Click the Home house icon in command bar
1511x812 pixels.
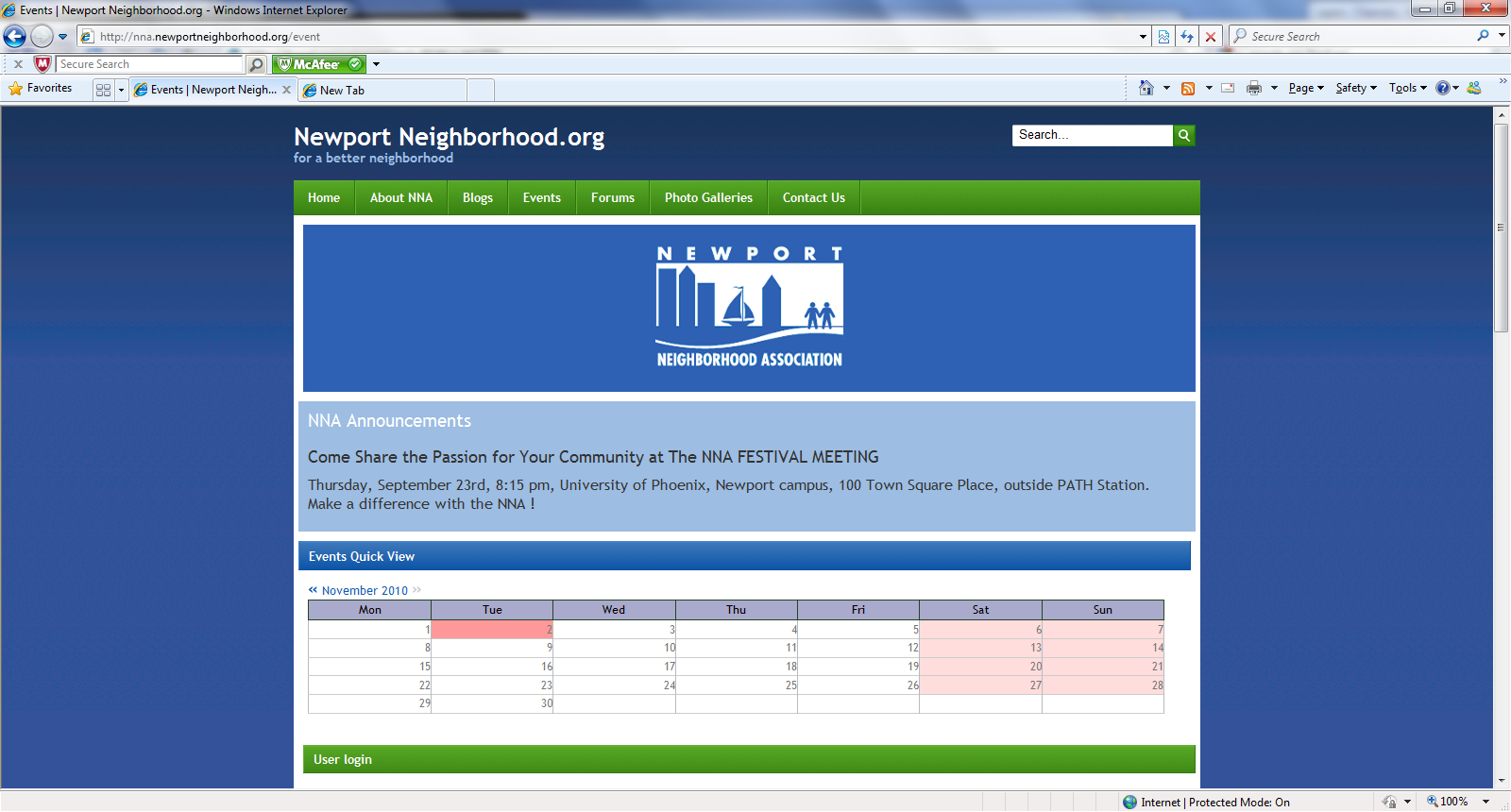[1146, 88]
